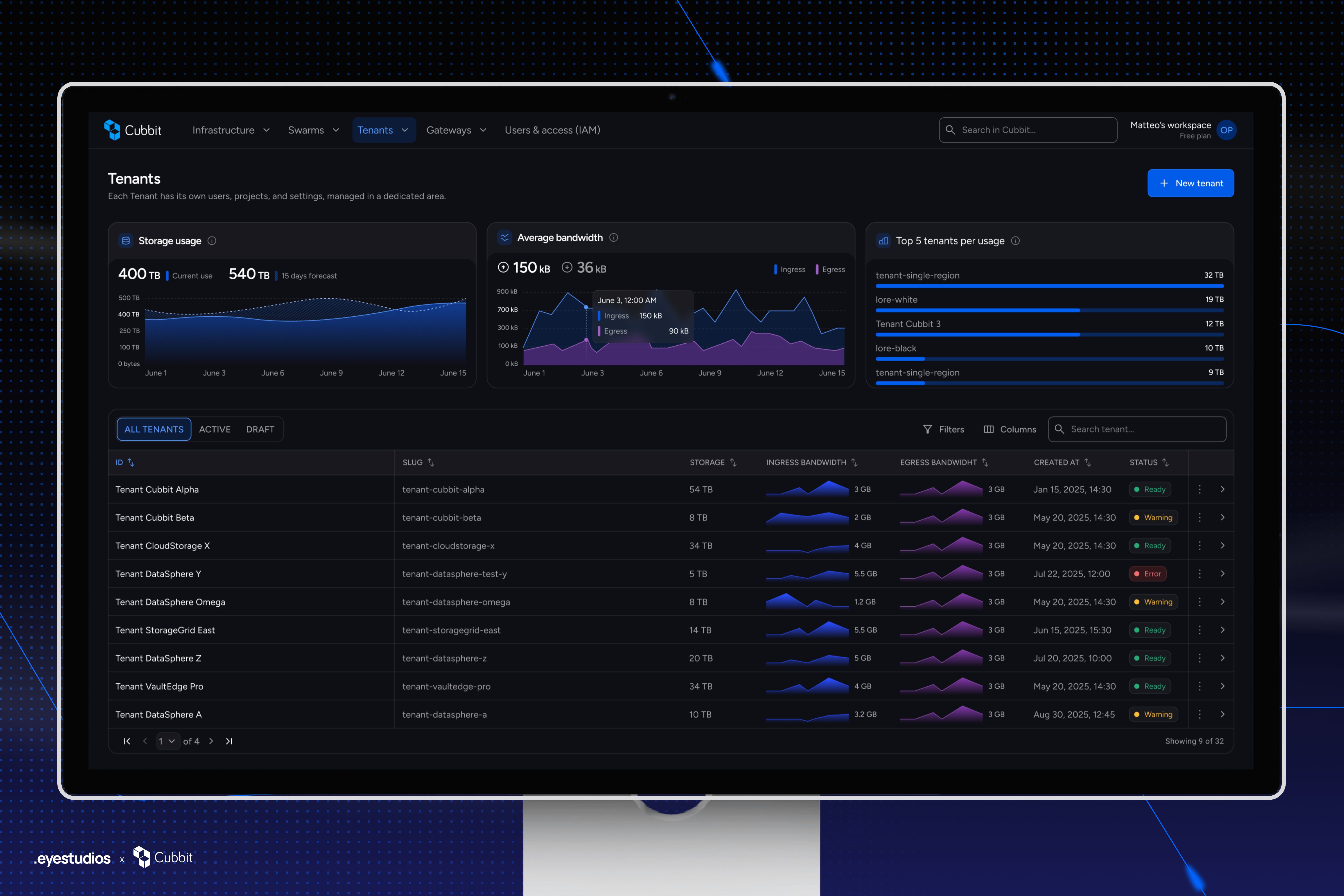Open row arrow for Tenant DataSphere Y
Viewport: 1344px width, 896px height.
tap(1222, 574)
